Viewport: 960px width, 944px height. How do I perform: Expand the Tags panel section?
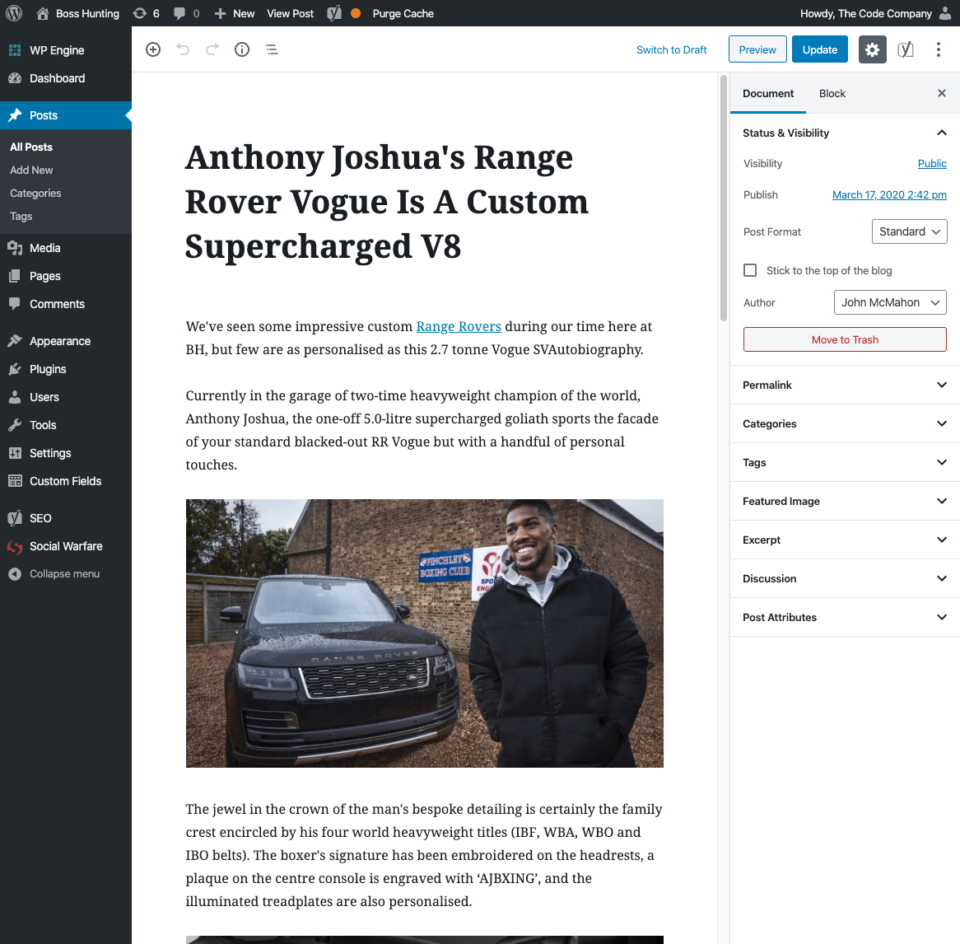click(x=845, y=462)
